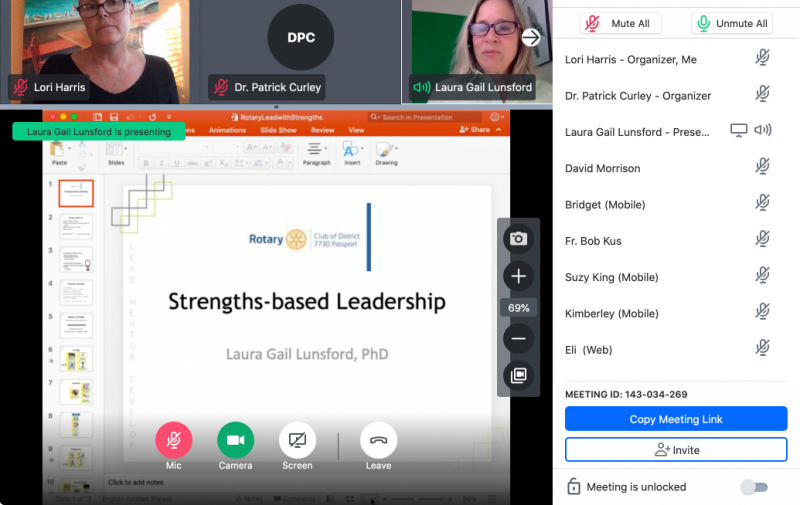Unmute Suzy King (Mobile) microphone
This screenshot has height=505, width=800.
(762, 275)
